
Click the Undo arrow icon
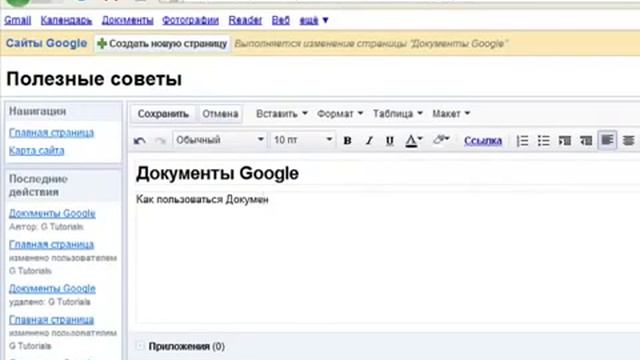coord(140,141)
